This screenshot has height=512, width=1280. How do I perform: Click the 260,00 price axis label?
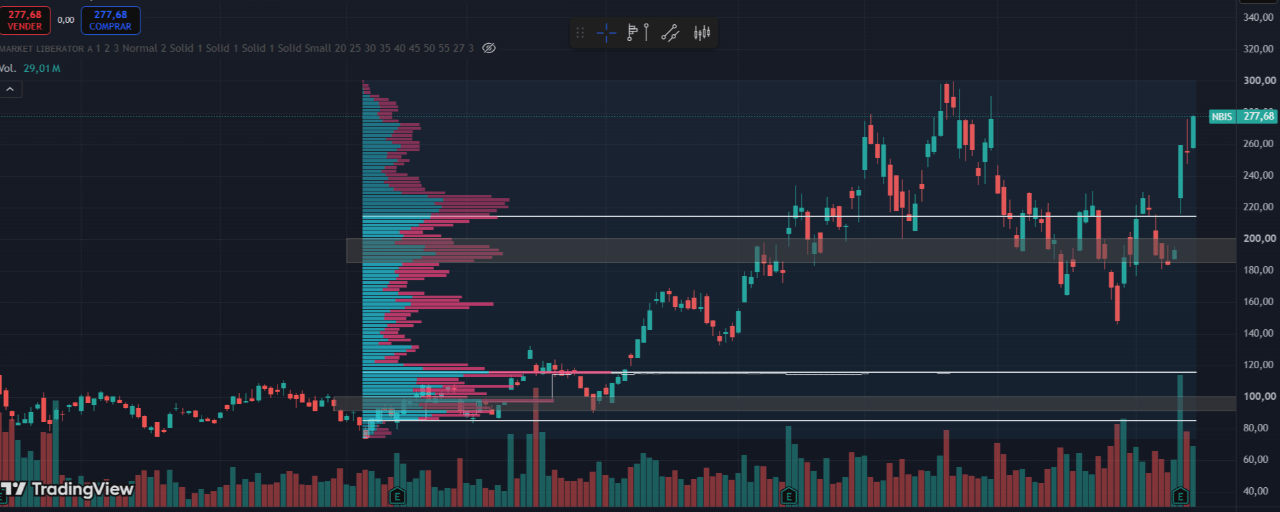click(1258, 143)
